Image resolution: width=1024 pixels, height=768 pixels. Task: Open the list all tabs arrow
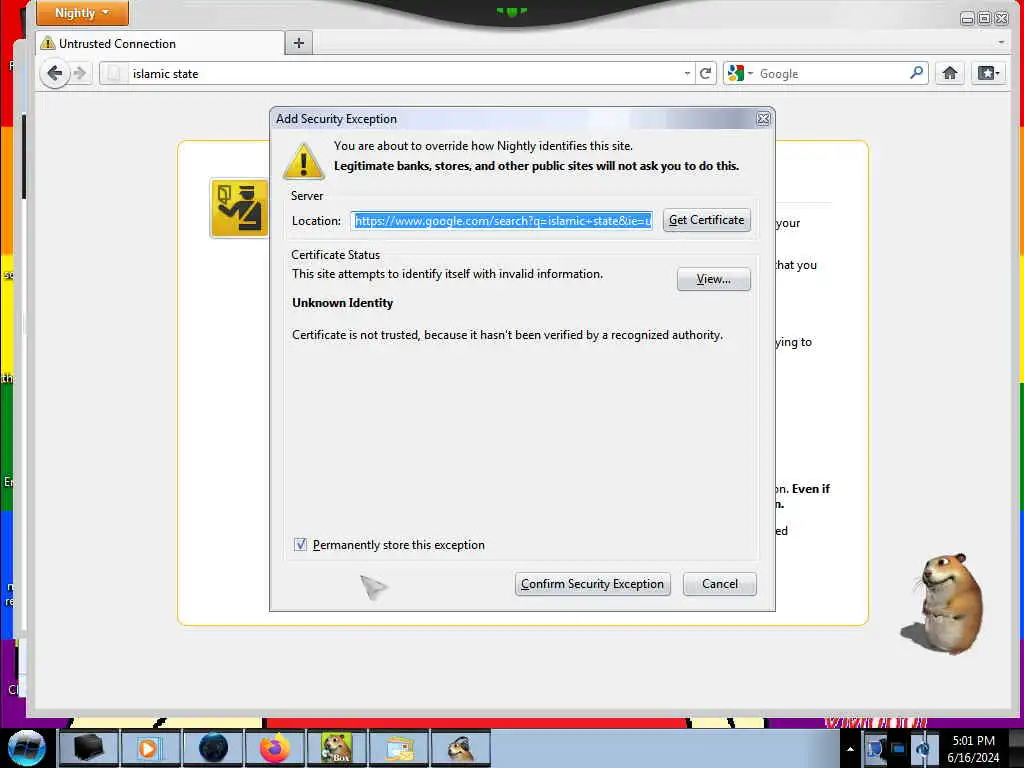click(x=1000, y=42)
